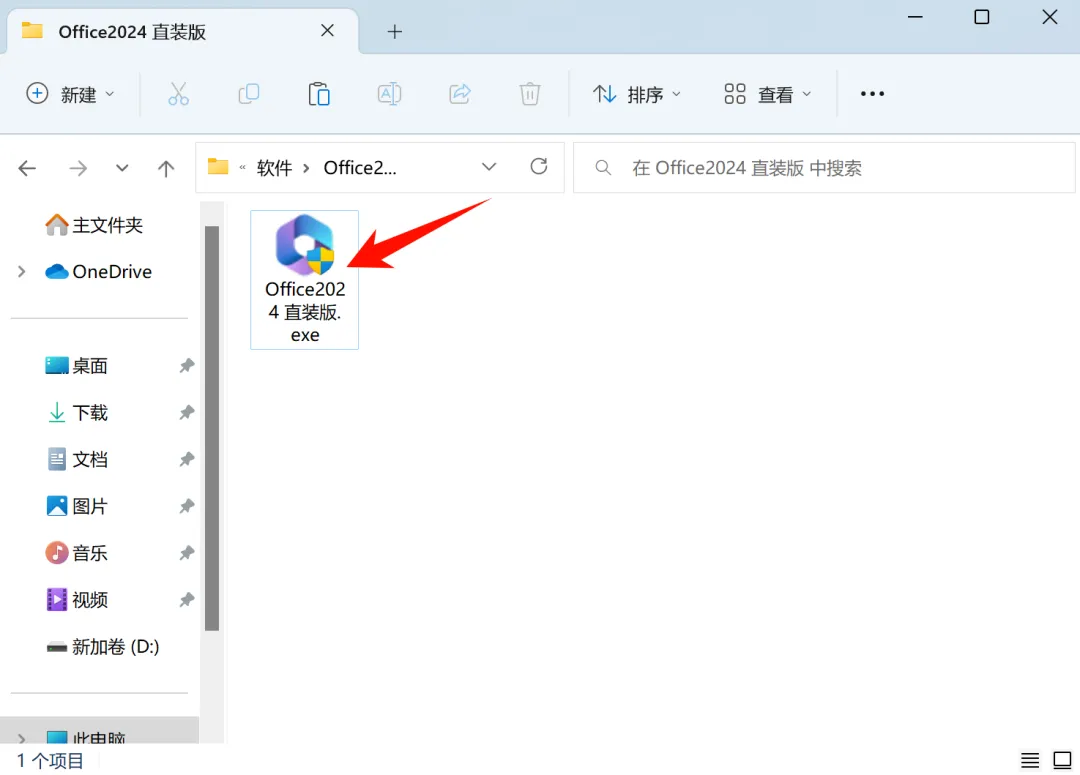Open OneDrive in sidebar
This screenshot has height=775, width=1080.
pyautogui.click(x=98, y=271)
